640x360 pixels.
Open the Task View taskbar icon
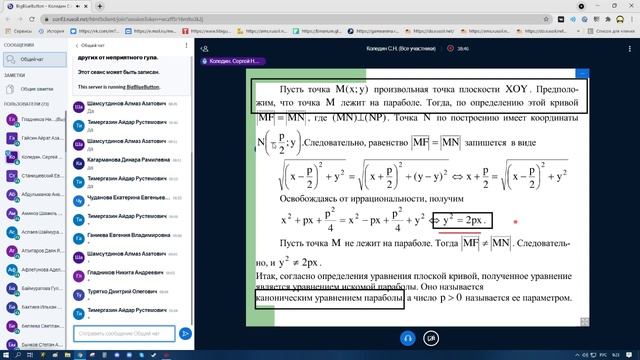[x=30, y=355]
